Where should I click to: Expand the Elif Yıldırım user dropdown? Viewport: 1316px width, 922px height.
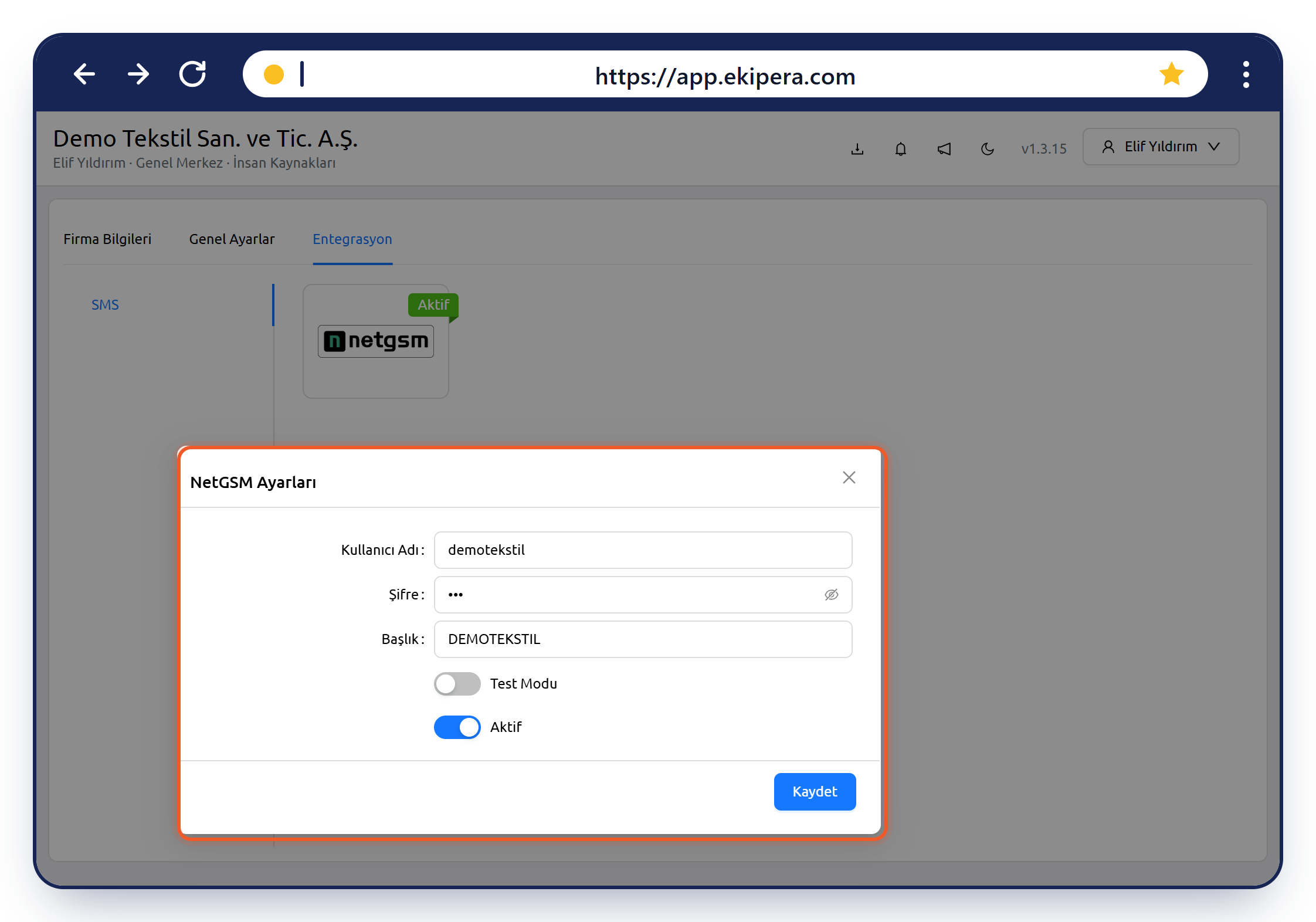click(1161, 147)
